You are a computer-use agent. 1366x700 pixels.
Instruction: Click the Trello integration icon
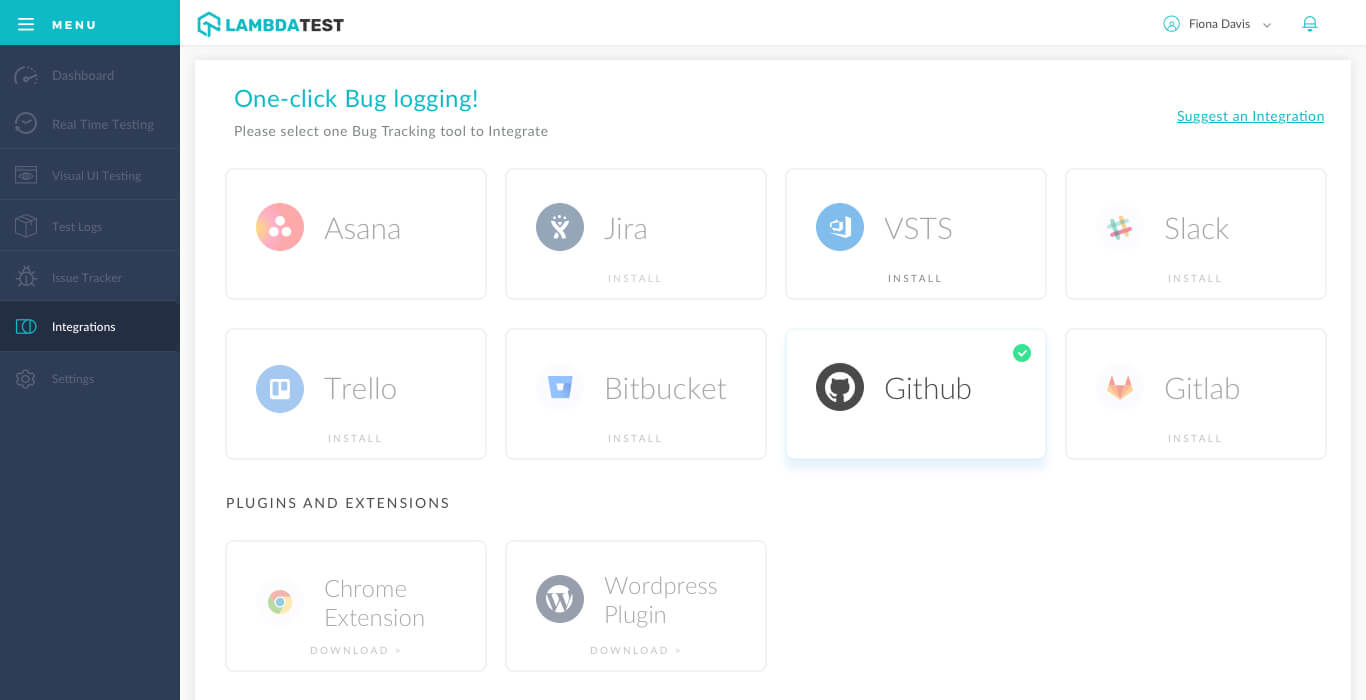coord(280,388)
